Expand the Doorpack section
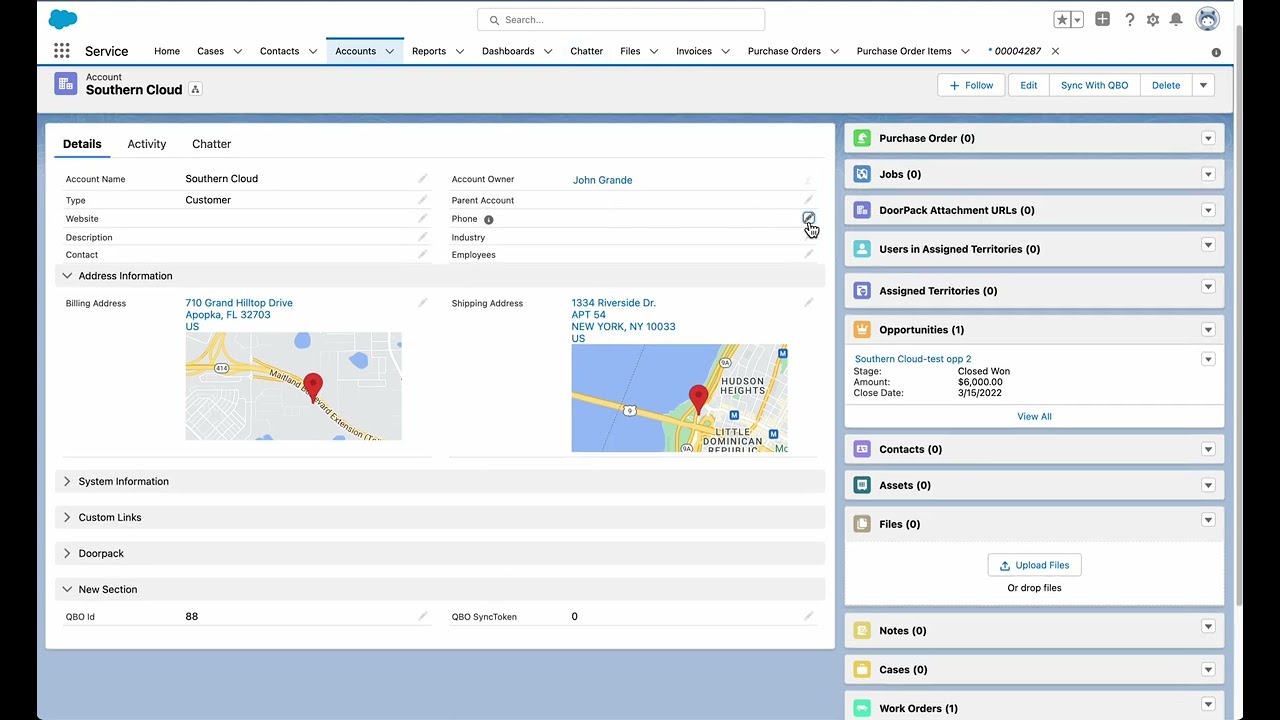 click(x=440, y=553)
